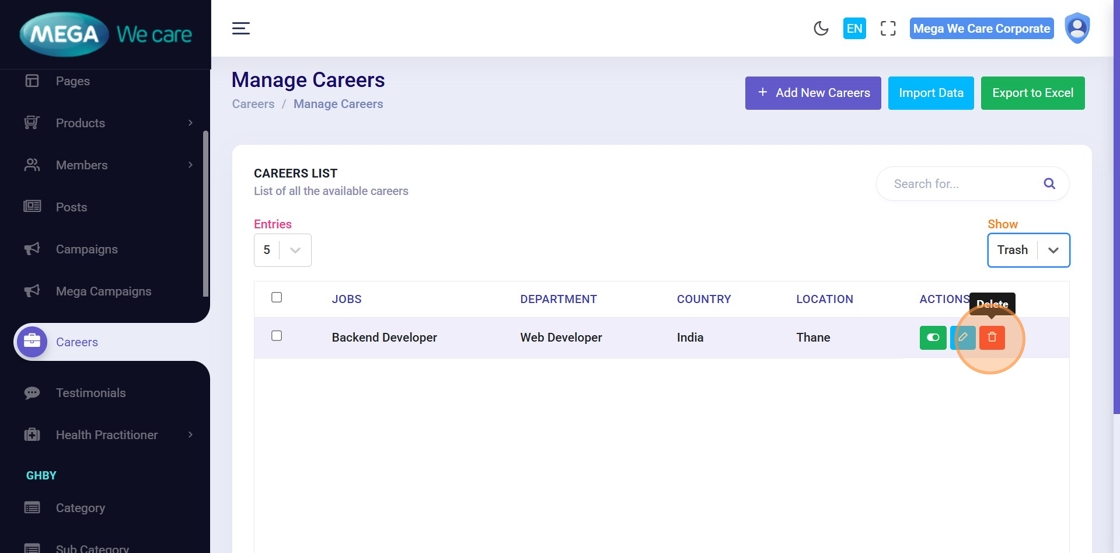Click the search magnifier icon

pyautogui.click(x=1049, y=184)
